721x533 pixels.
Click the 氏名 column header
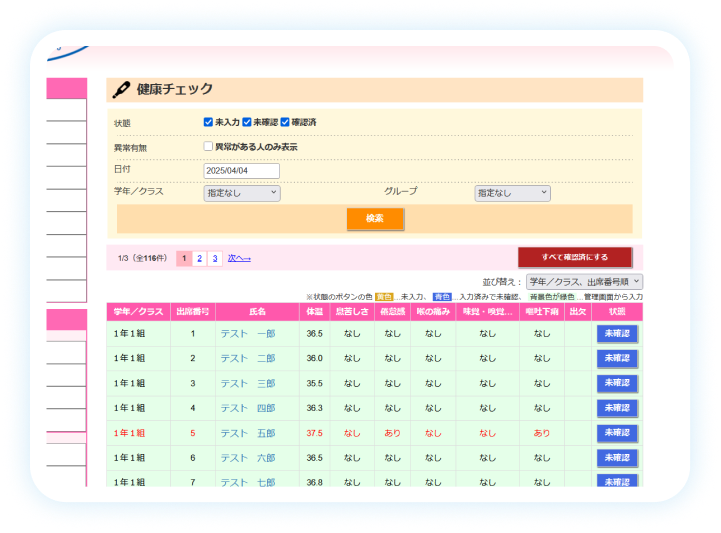258,312
